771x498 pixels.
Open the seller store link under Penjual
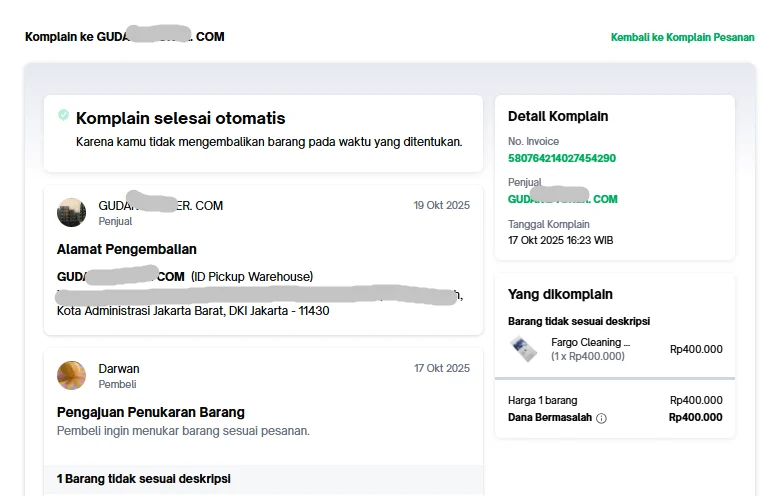[562, 199]
